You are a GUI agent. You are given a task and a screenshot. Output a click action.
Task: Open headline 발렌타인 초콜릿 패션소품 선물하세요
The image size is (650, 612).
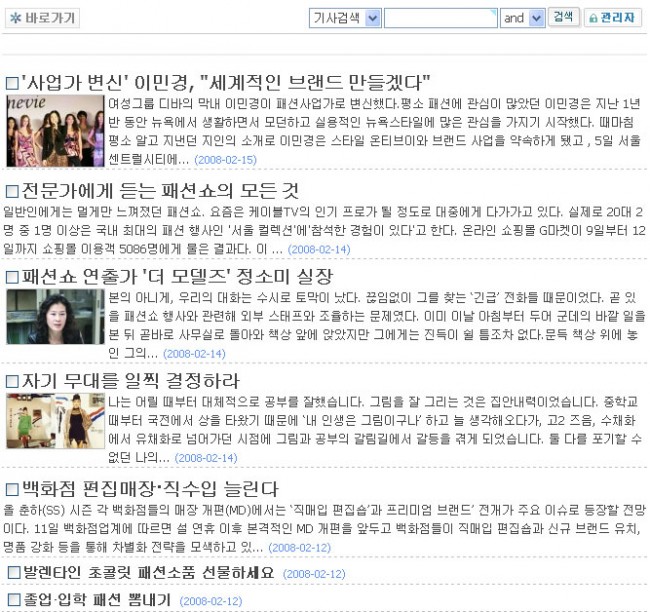148,573
